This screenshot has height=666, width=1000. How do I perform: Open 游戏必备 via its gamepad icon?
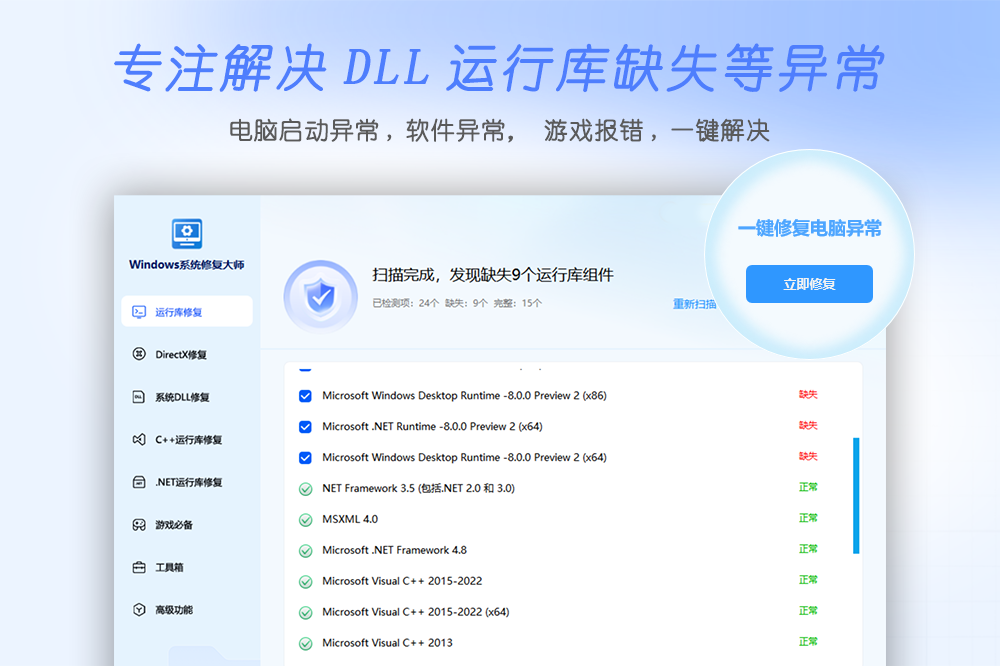pos(139,524)
